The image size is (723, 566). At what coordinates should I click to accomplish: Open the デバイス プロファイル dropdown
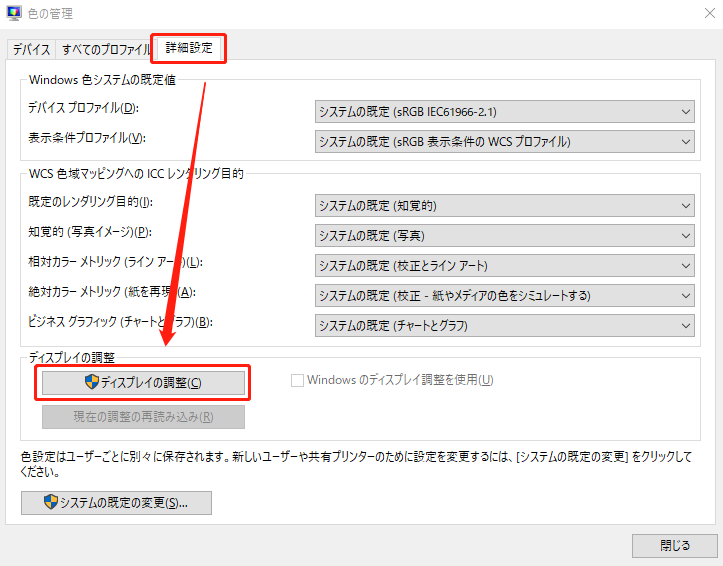point(504,112)
